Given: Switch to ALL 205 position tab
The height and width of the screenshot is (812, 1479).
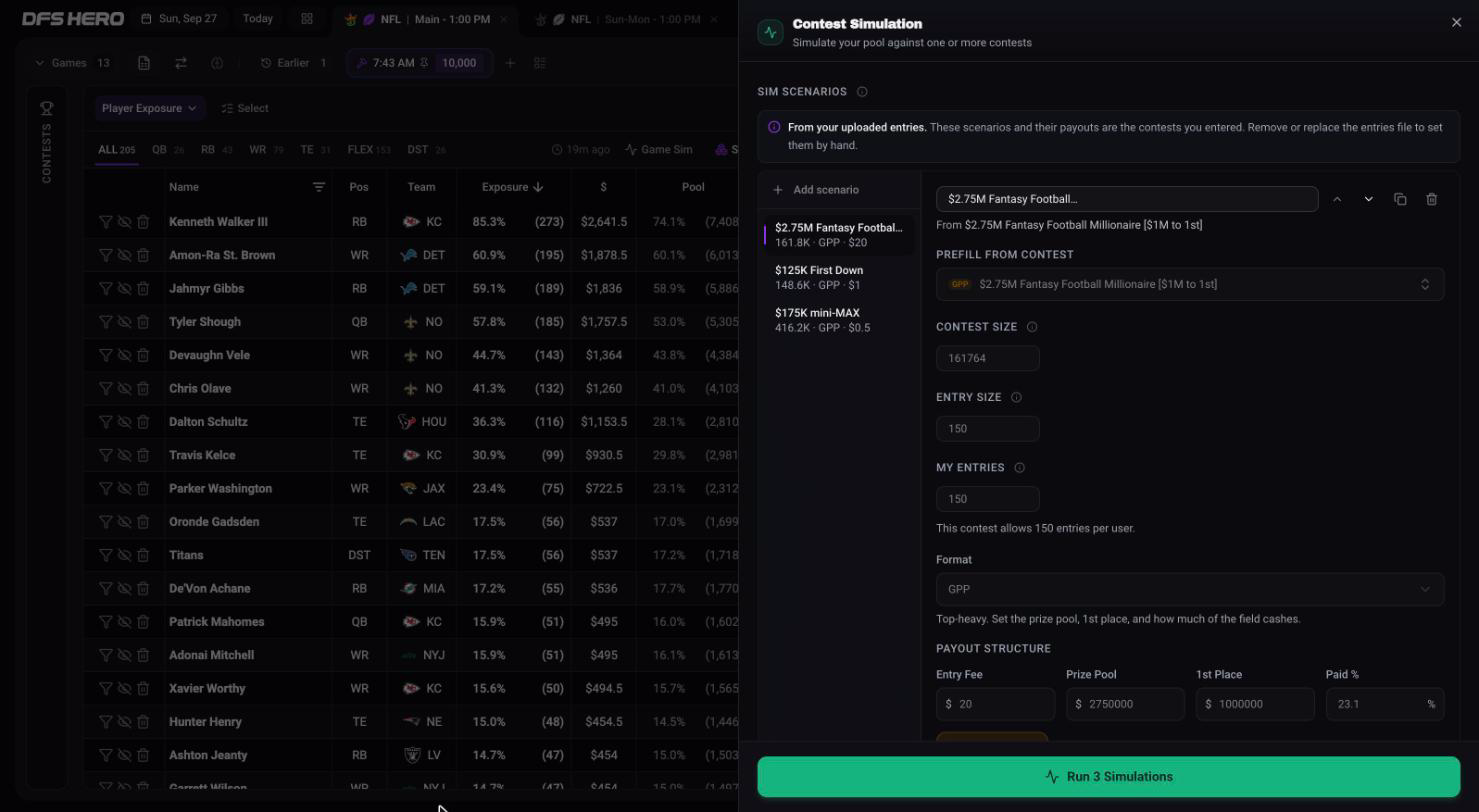Looking at the screenshot, I should pos(116,150).
